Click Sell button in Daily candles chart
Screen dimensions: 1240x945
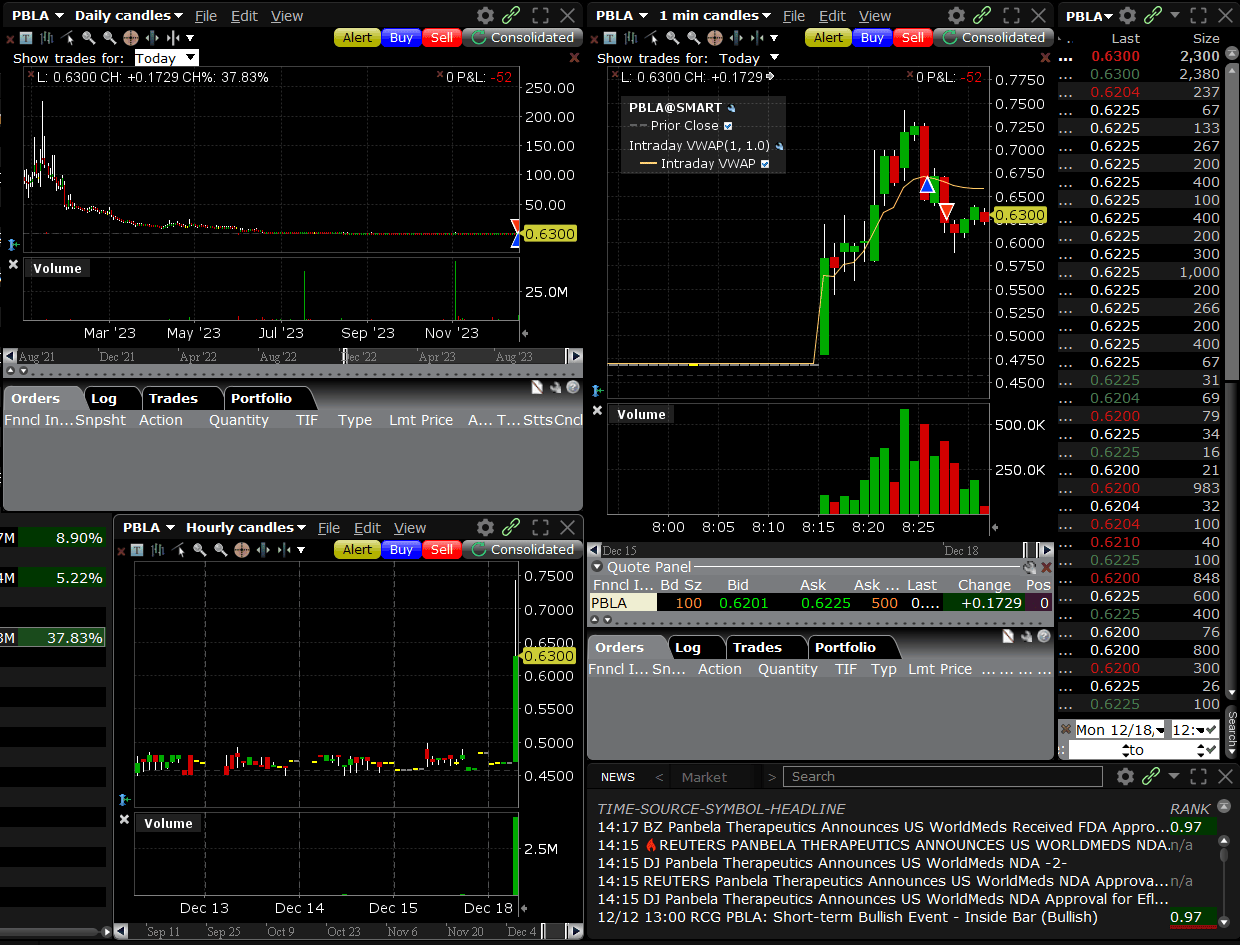pyautogui.click(x=441, y=38)
